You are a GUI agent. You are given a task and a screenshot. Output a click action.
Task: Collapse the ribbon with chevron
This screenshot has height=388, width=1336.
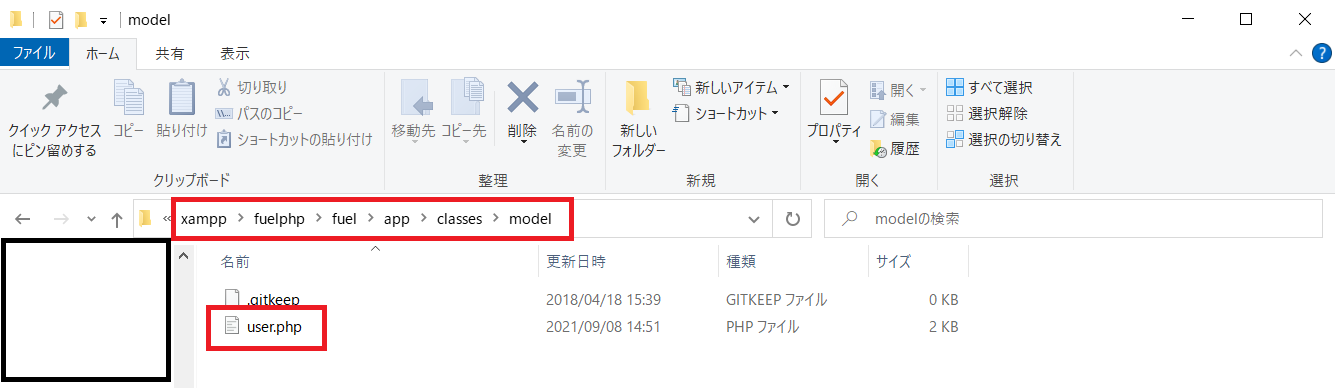(1296, 53)
